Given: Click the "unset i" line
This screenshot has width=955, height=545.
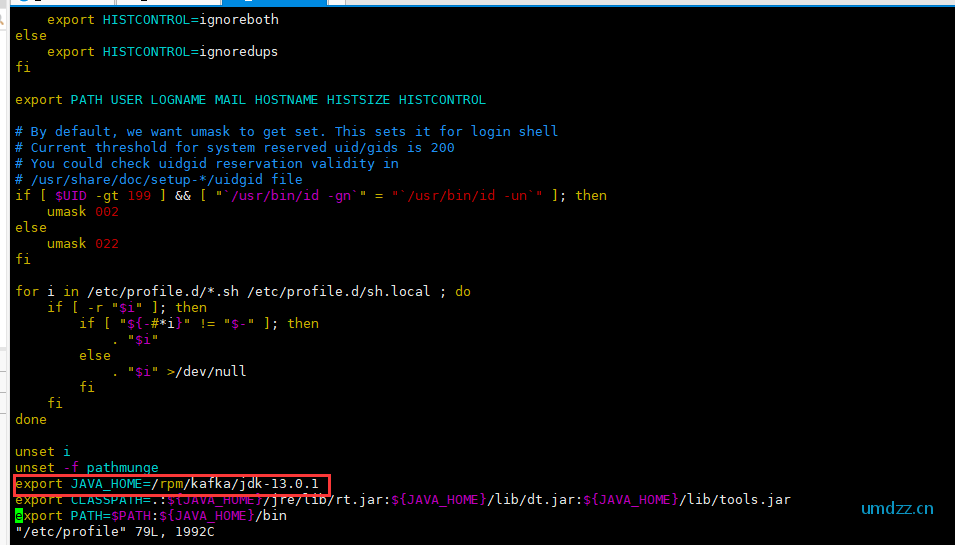Looking at the screenshot, I should pos(43,452).
